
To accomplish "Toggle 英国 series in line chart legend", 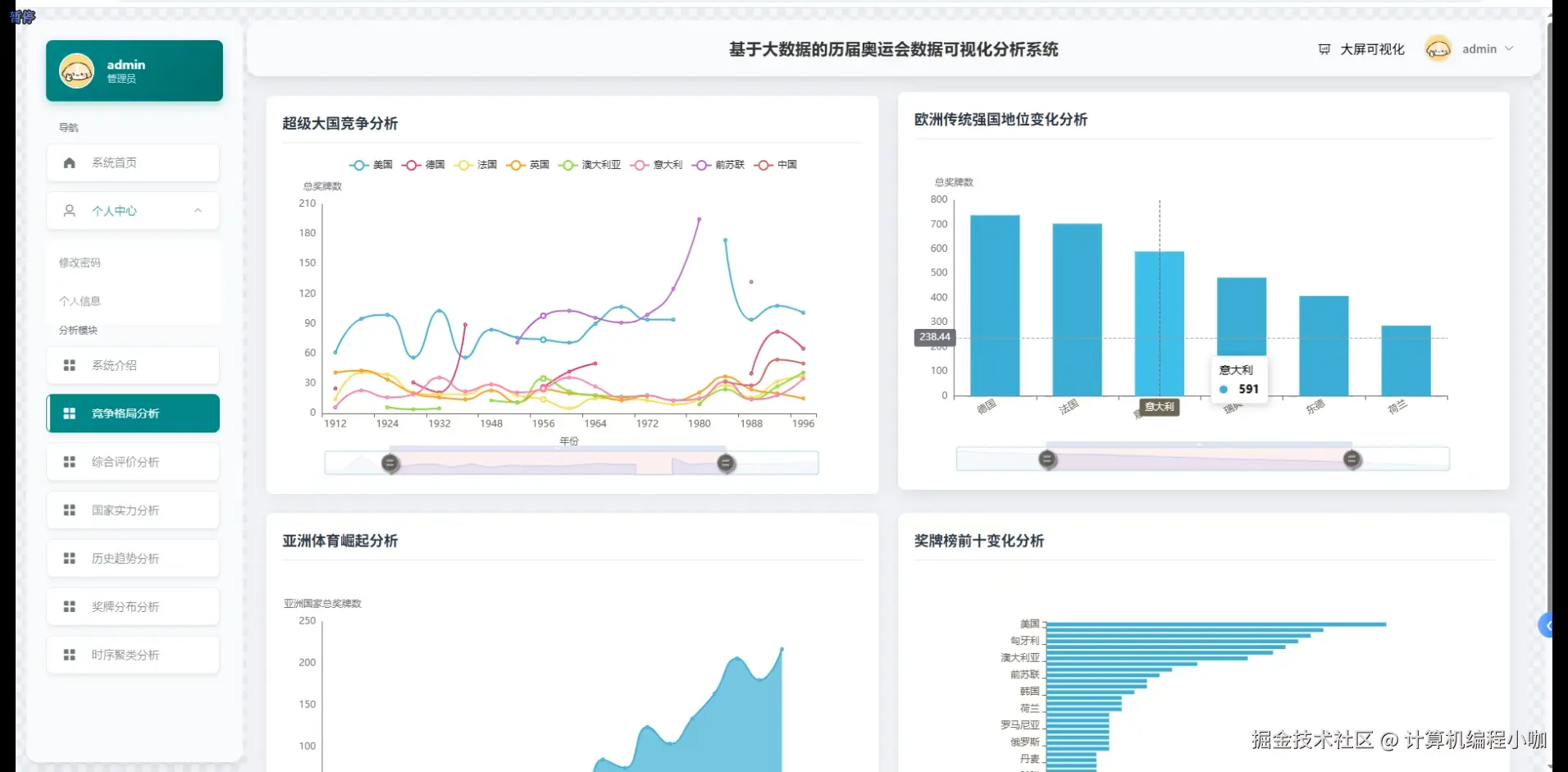I will pos(528,165).
